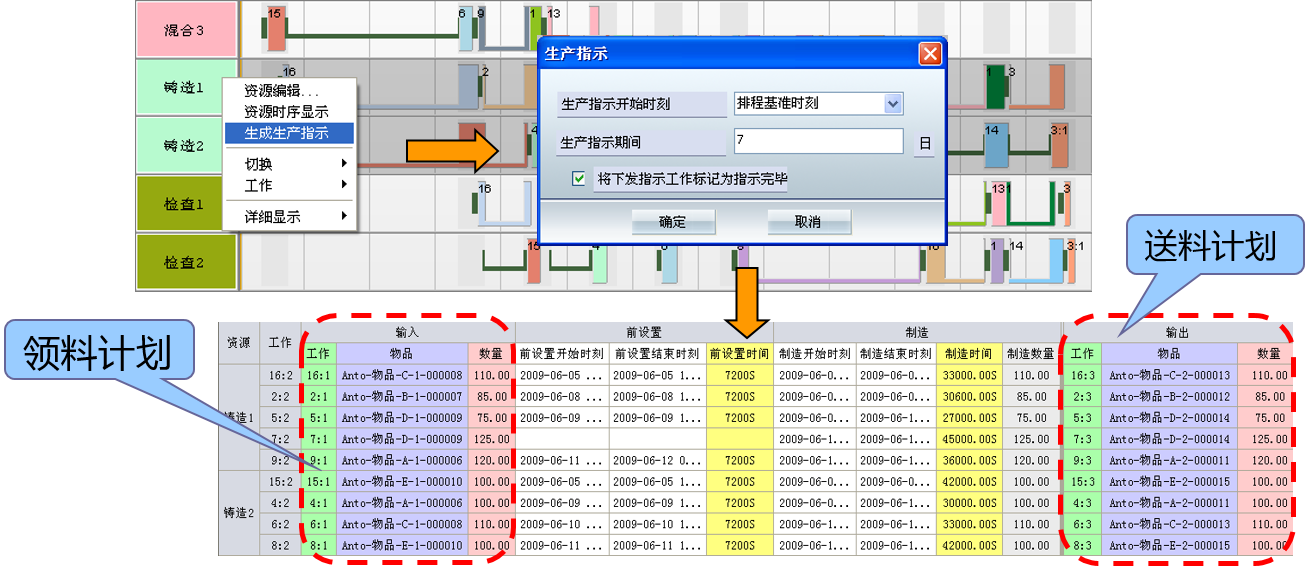Toggle 将下发指示工作标记为指示完毕 checkbox
The height and width of the screenshot is (566, 1305).
pyautogui.click(x=578, y=179)
